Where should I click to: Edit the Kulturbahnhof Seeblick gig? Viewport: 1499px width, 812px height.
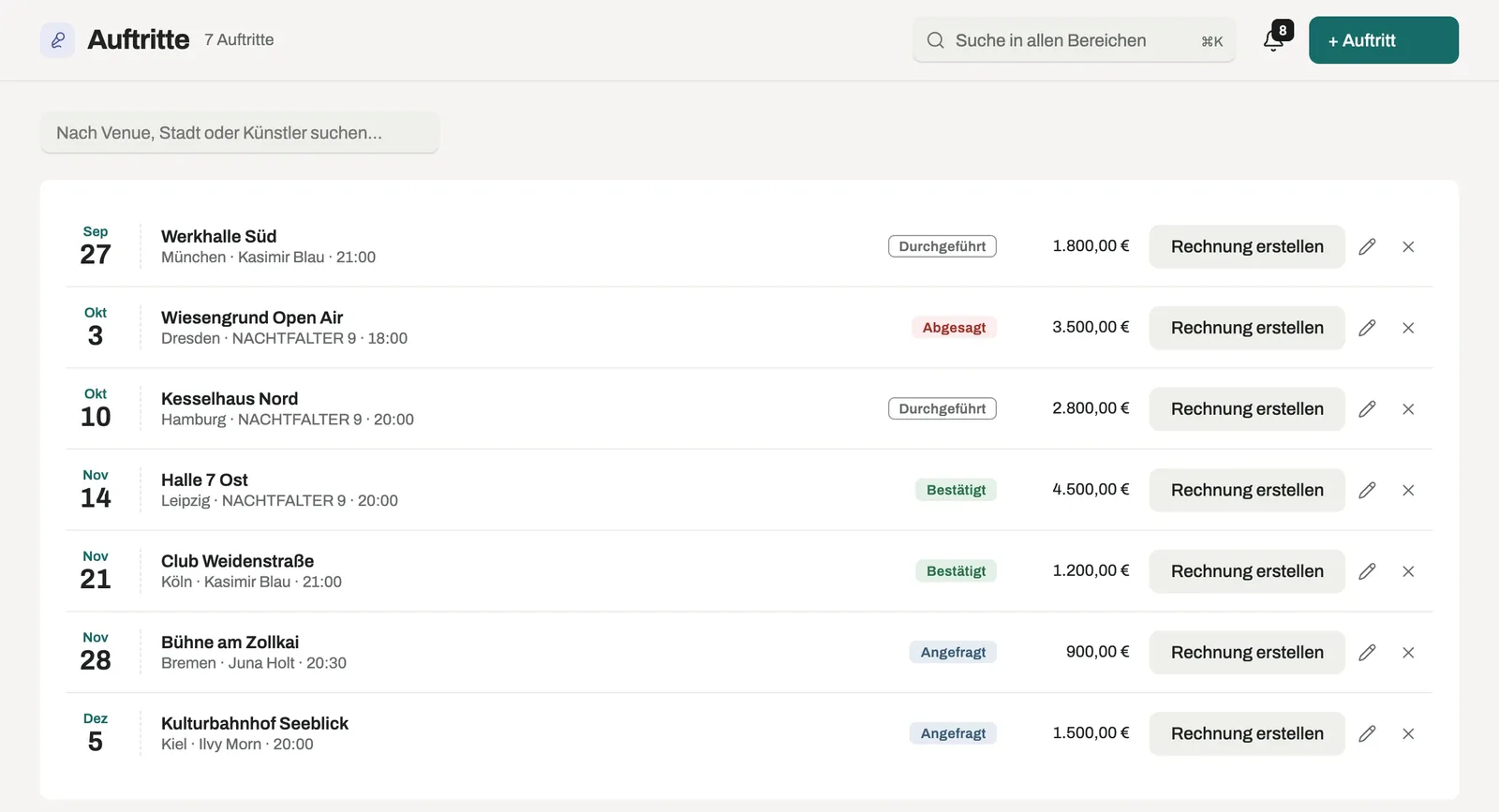click(x=1367, y=733)
